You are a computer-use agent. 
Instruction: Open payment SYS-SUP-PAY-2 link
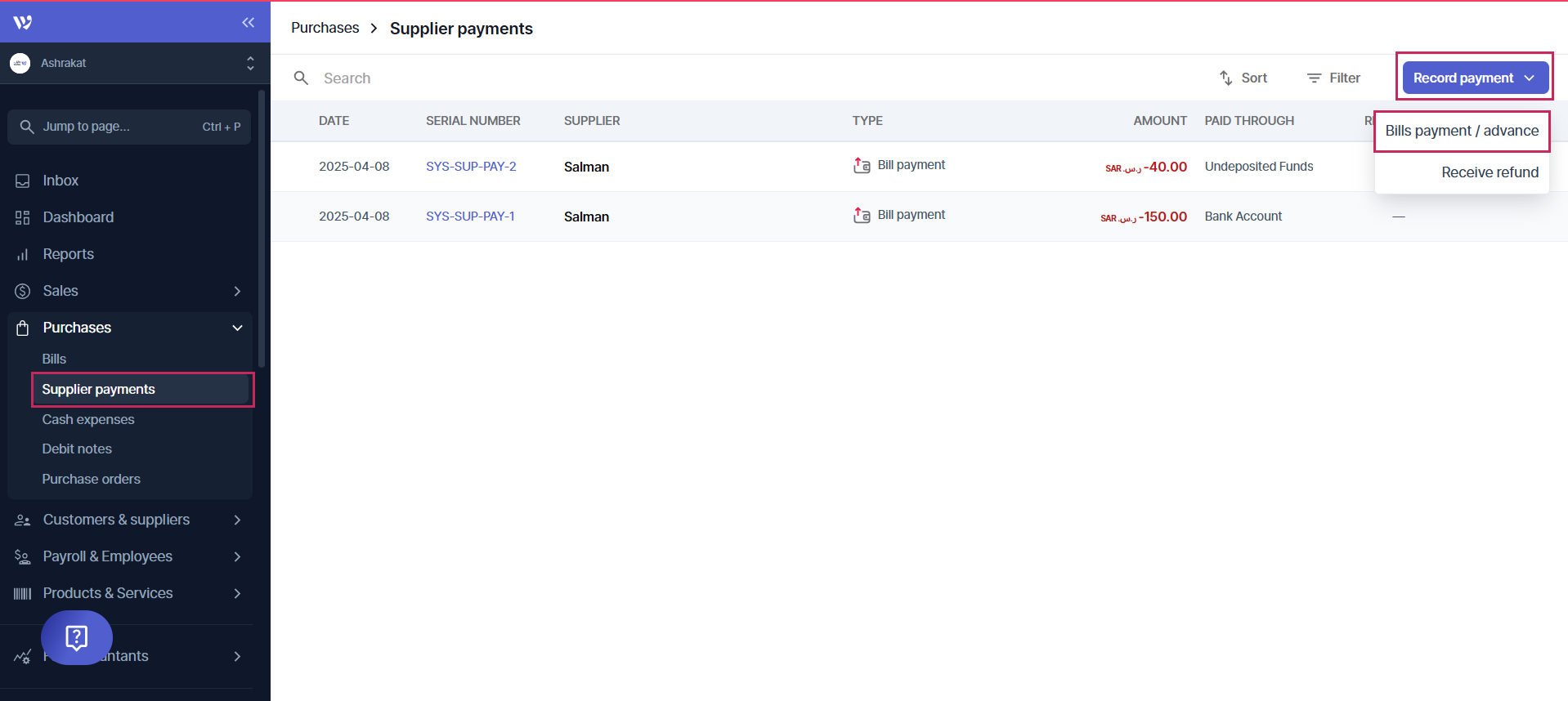pyautogui.click(x=471, y=167)
